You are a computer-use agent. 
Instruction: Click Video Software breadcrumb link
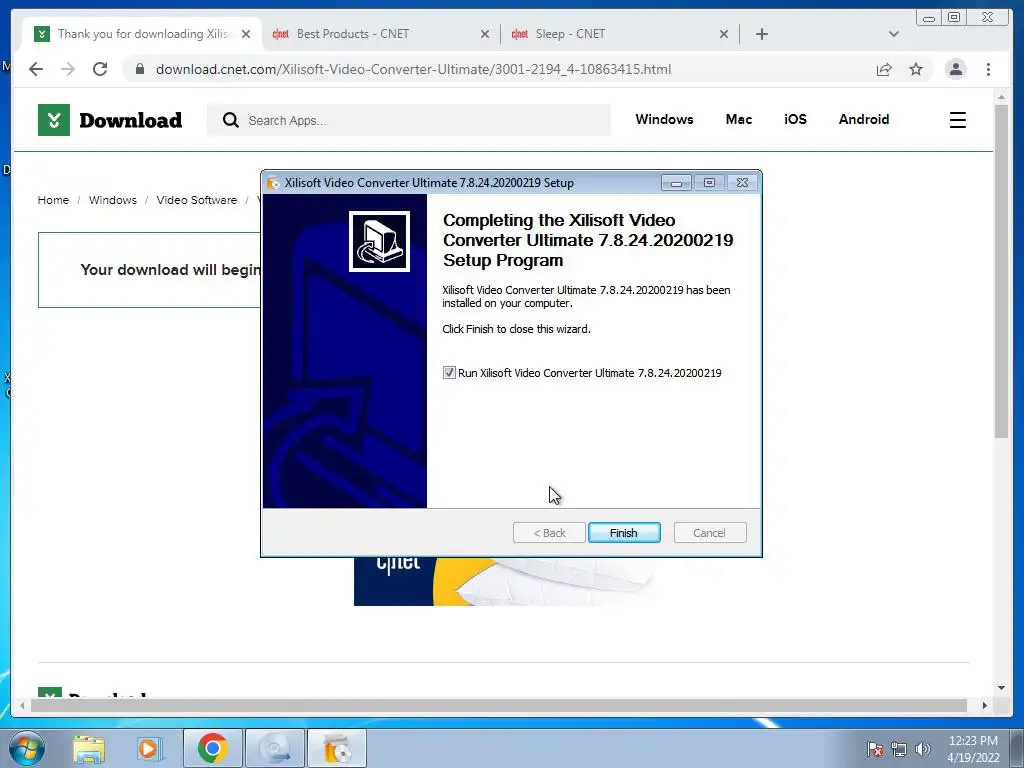pos(197,200)
